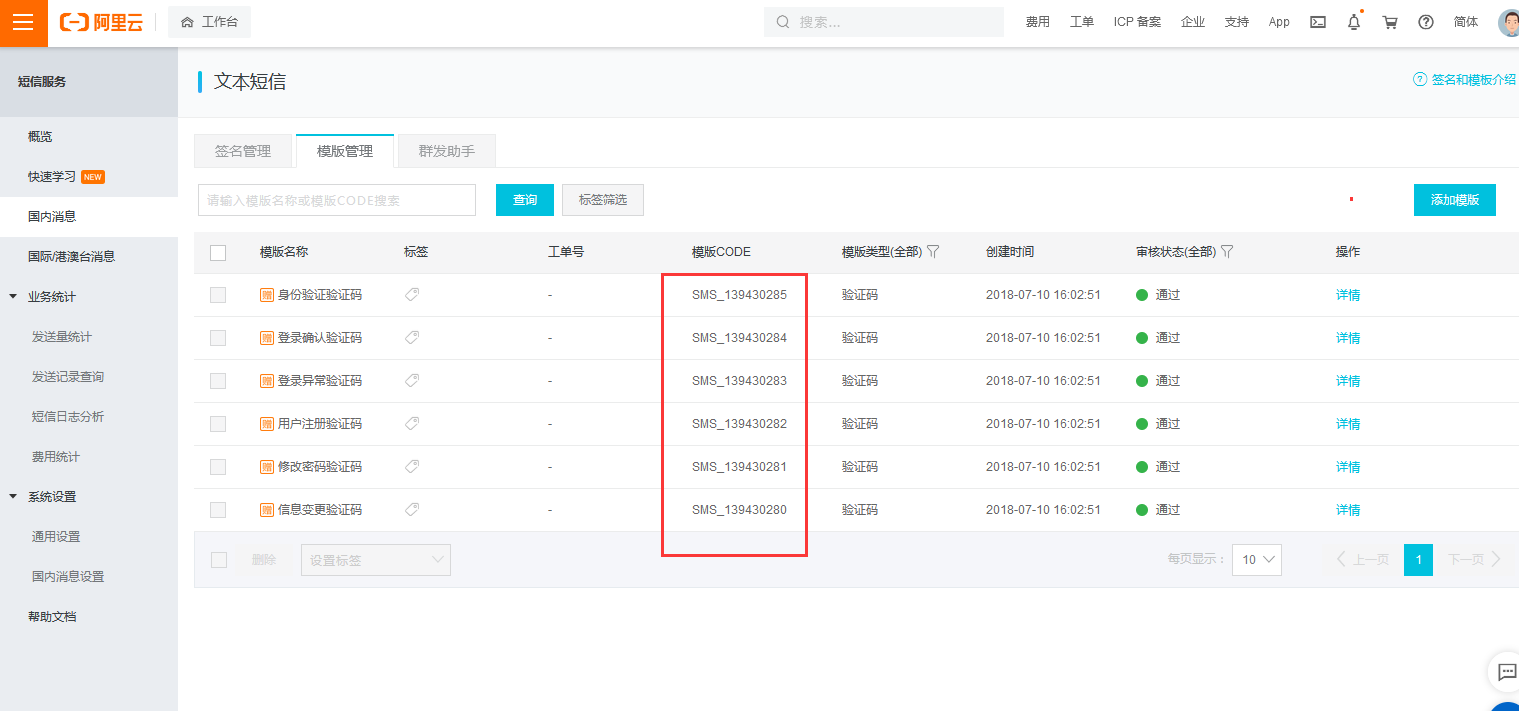Screen dimensions: 1519x711
Task: Click the help question mark icon
Action: 1426,22
